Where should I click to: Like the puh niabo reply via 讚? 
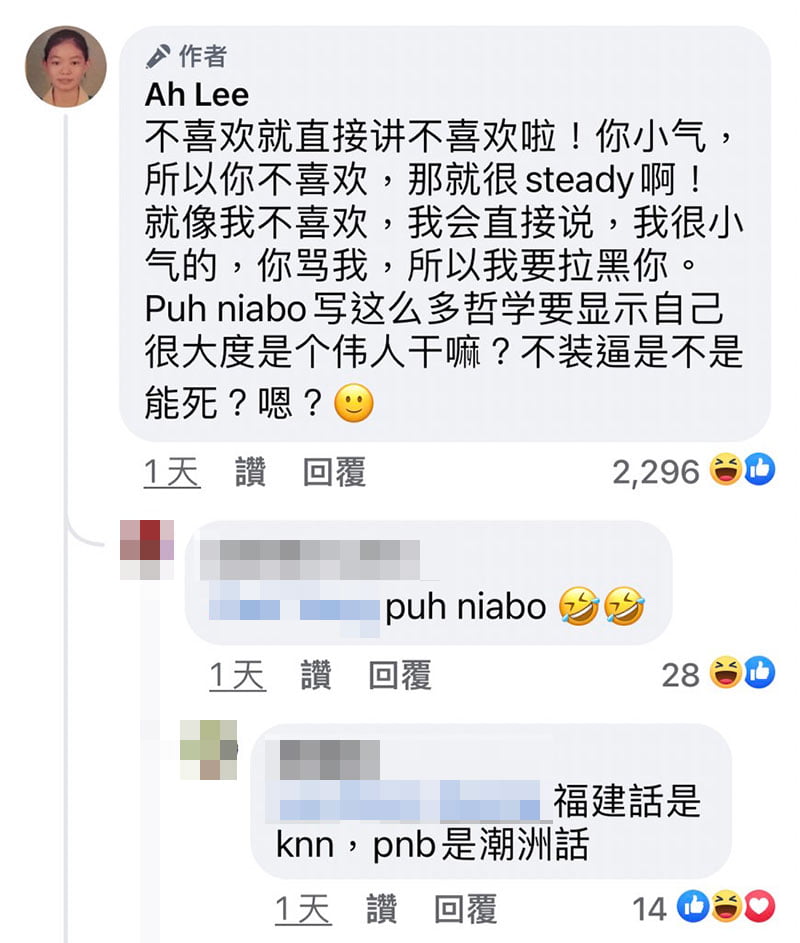(316, 675)
